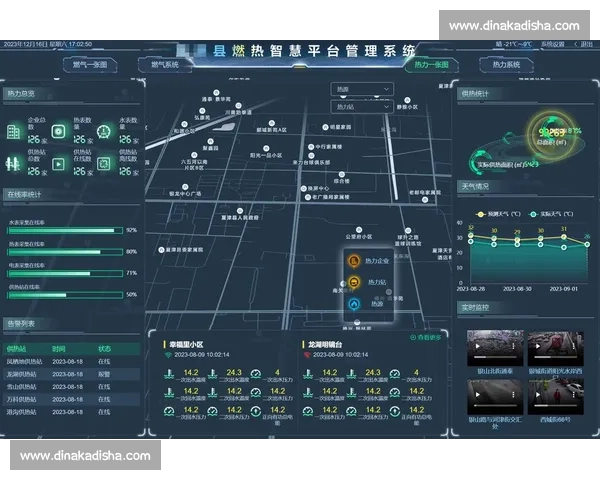Open the 热源 dropdown on the map
Image resolution: width=600 pixels, height=480 pixels.
(x=362, y=89)
